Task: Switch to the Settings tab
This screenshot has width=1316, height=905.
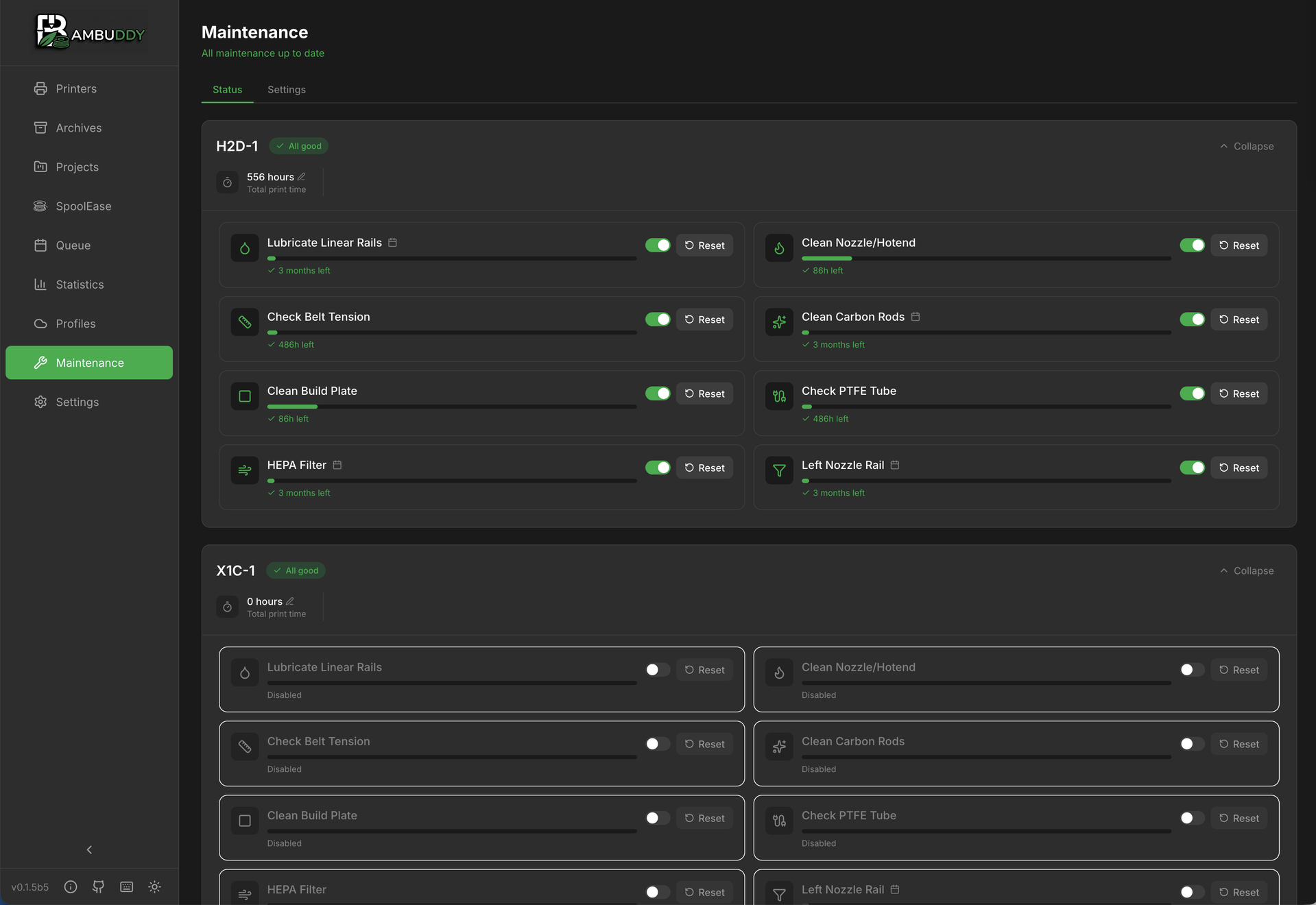Action: (x=287, y=90)
